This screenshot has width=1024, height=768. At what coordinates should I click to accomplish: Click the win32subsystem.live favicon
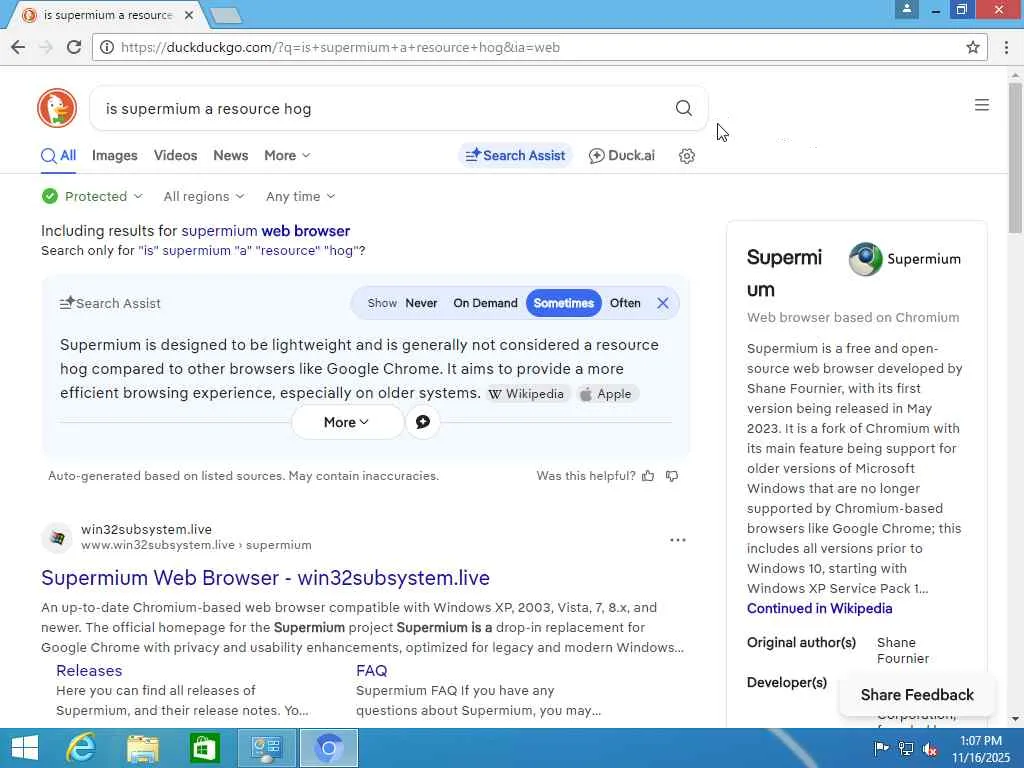point(57,537)
